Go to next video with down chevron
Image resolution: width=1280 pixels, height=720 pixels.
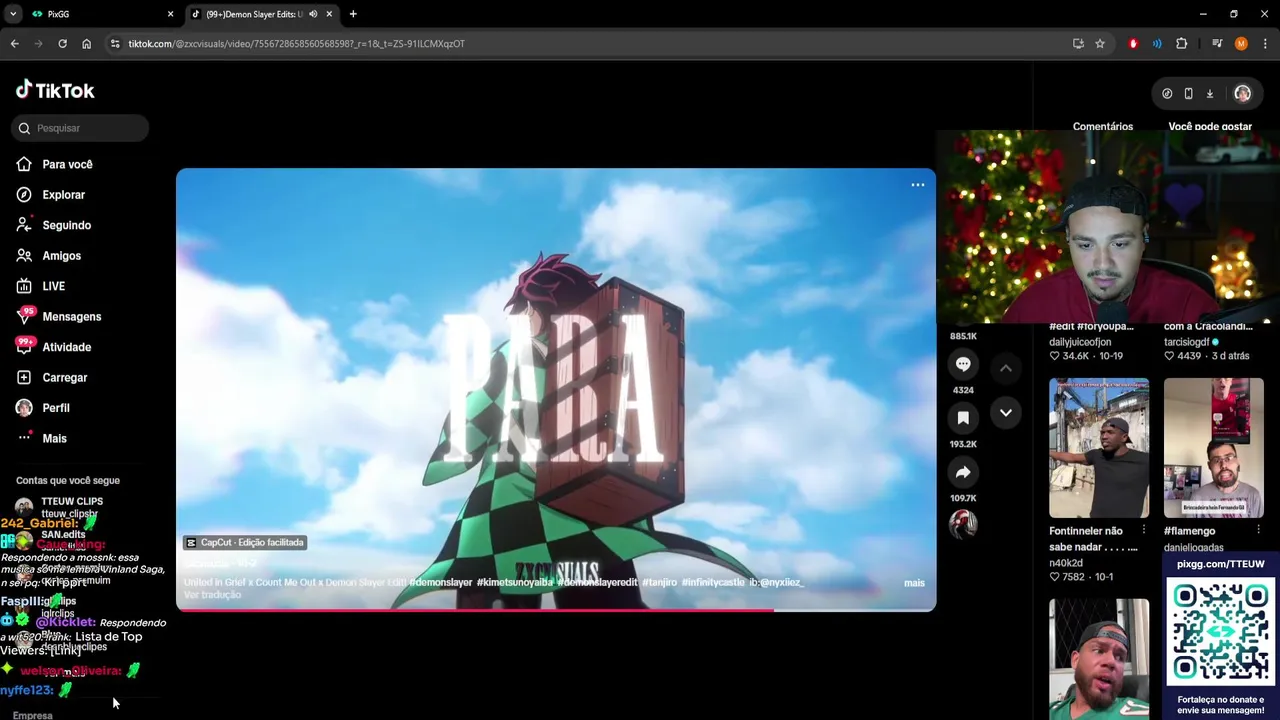tap(1006, 412)
